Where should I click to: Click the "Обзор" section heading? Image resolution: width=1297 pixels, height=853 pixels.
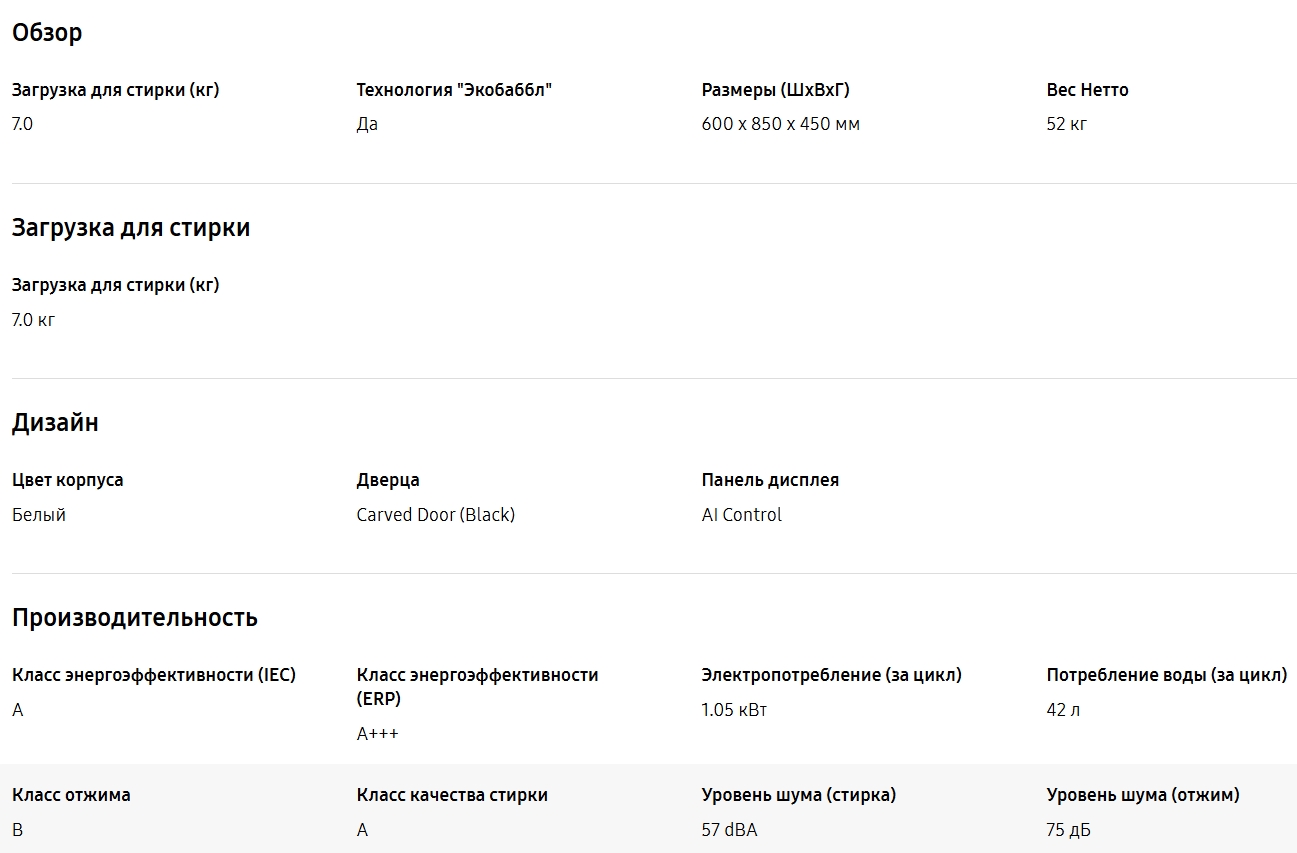[x=47, y=33]
